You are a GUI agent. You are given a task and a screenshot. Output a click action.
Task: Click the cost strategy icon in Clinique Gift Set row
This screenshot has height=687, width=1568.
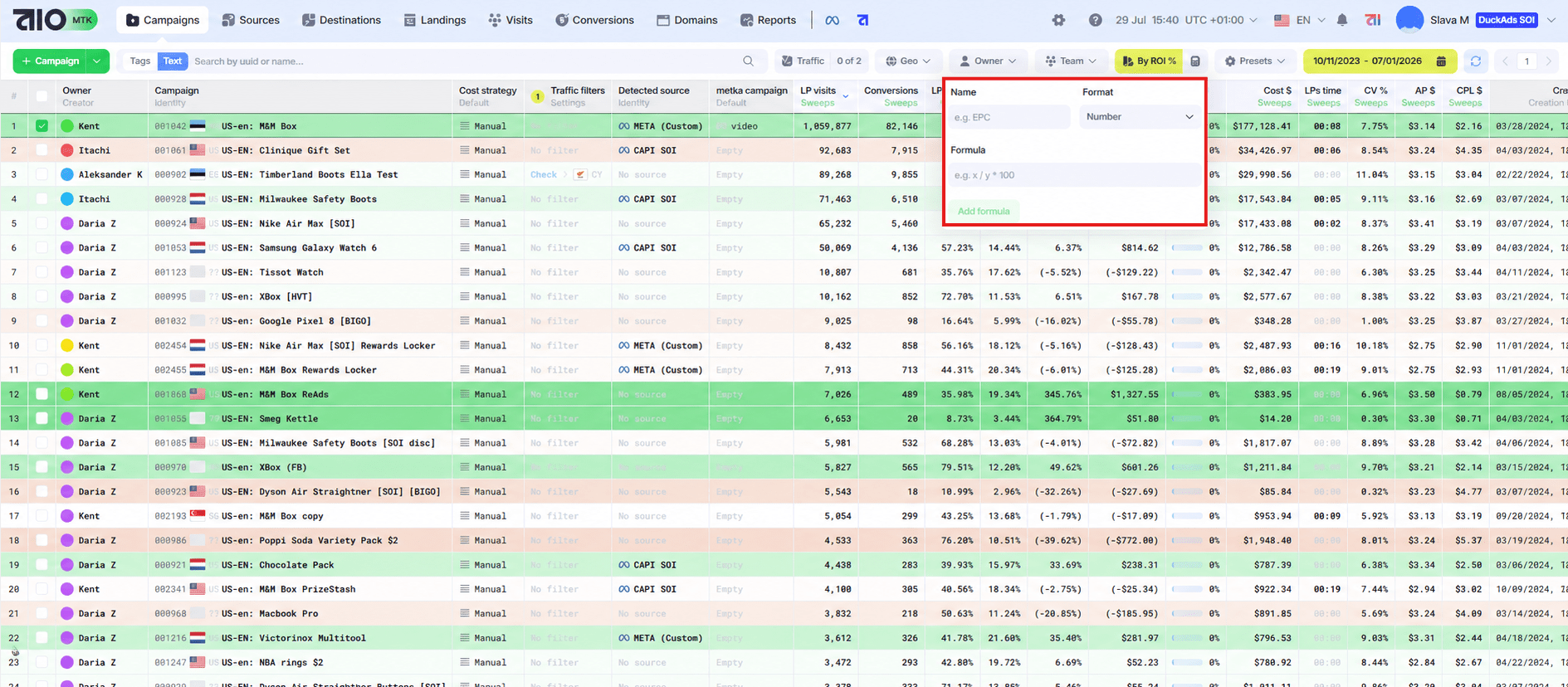click(465, 150)
